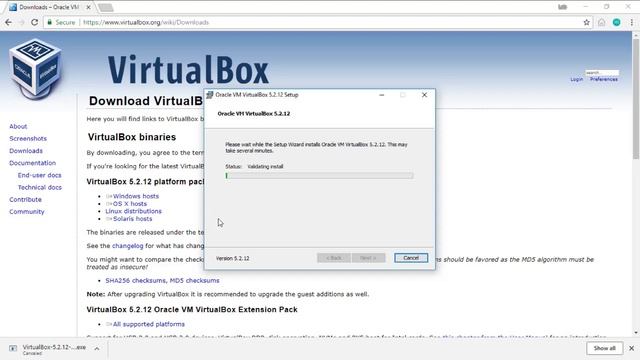
Task: Open the Chrome three-dot menu
Action: point(632,22)
